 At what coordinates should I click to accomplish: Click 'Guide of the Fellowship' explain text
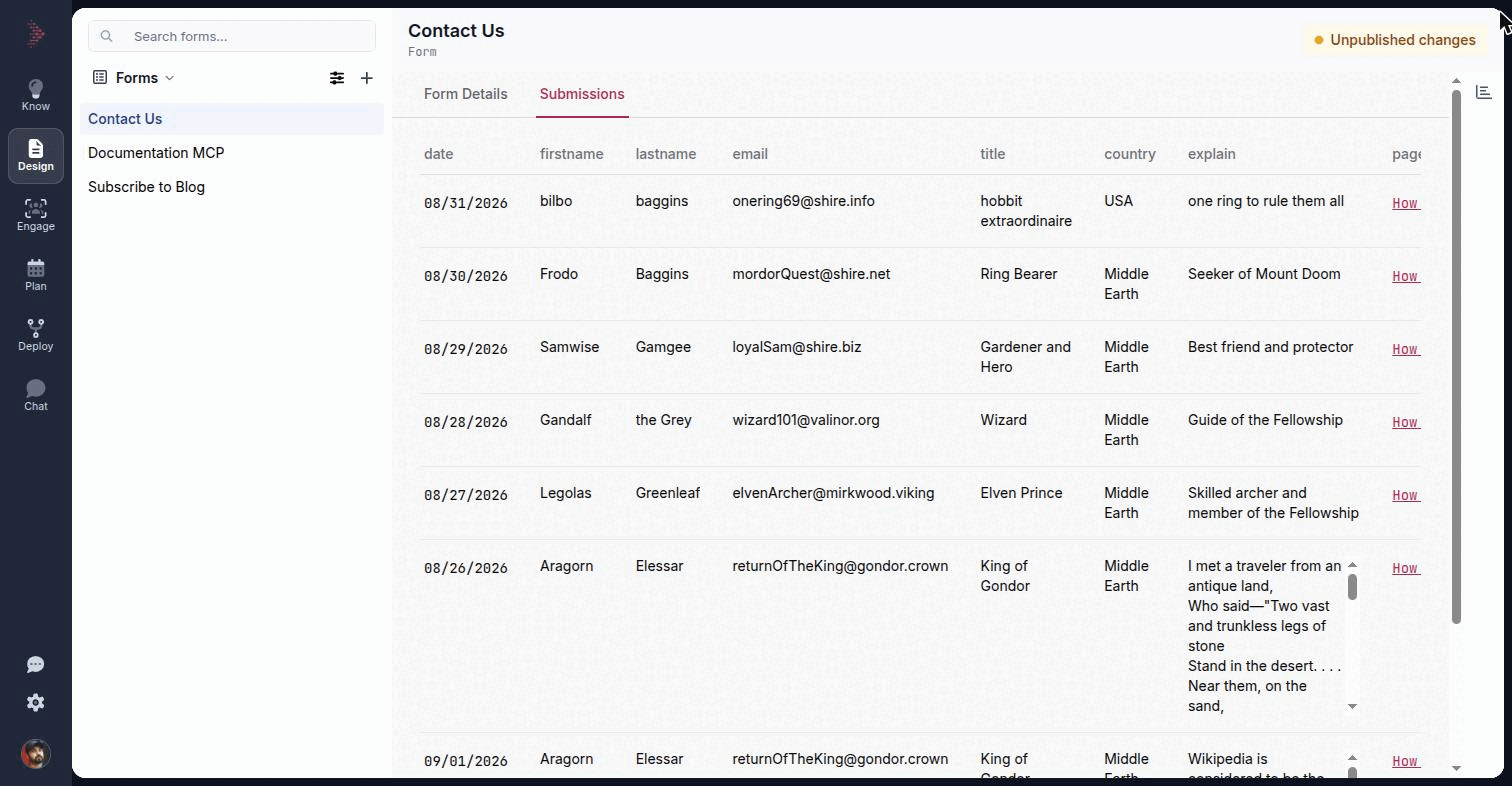click(1265, 420)
